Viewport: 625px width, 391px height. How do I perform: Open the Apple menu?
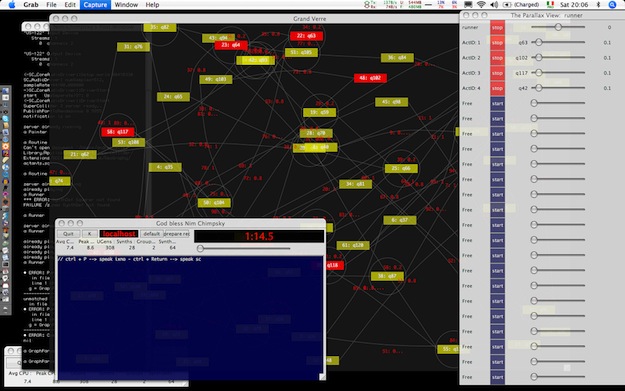point(12,4)
